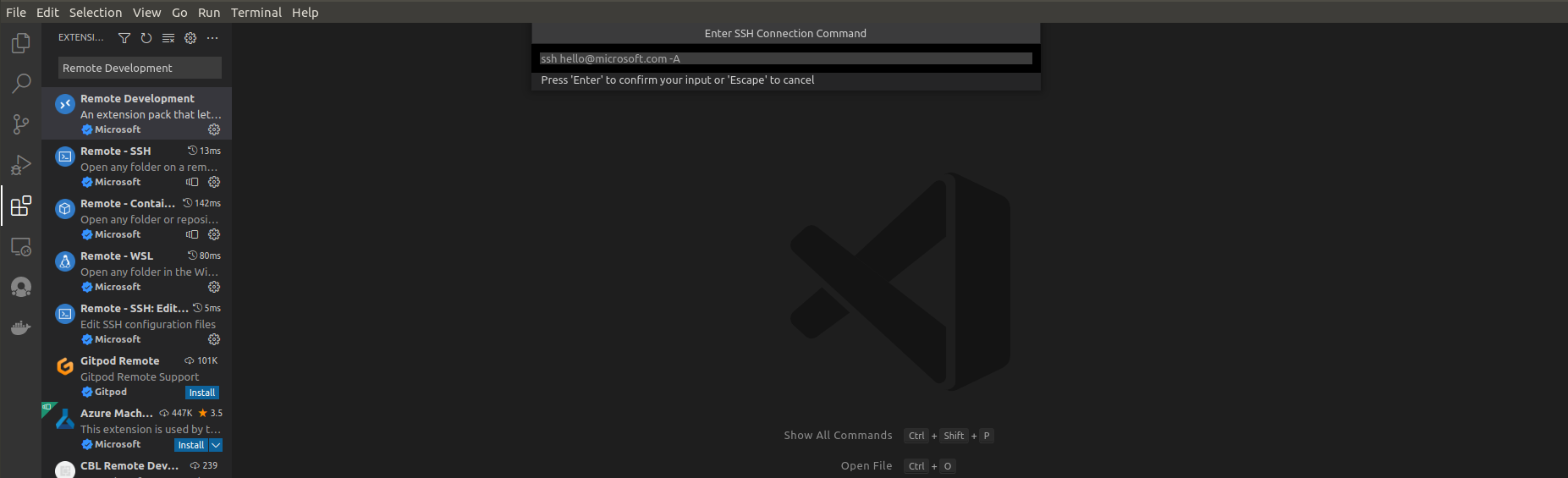Open the Edit menu

tap(47, 12)
